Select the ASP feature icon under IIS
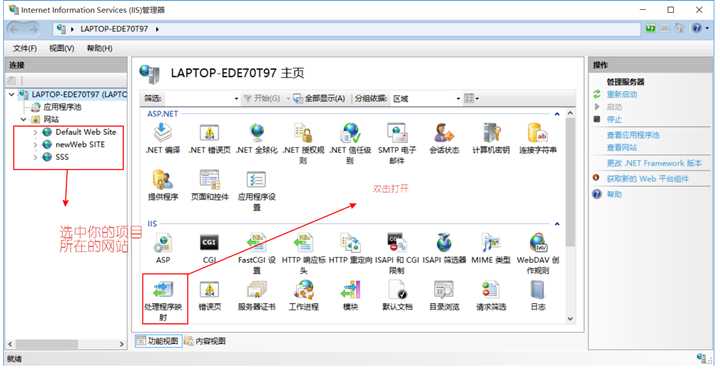Screen dimensions: 720x370 click(x=163, y=243)
